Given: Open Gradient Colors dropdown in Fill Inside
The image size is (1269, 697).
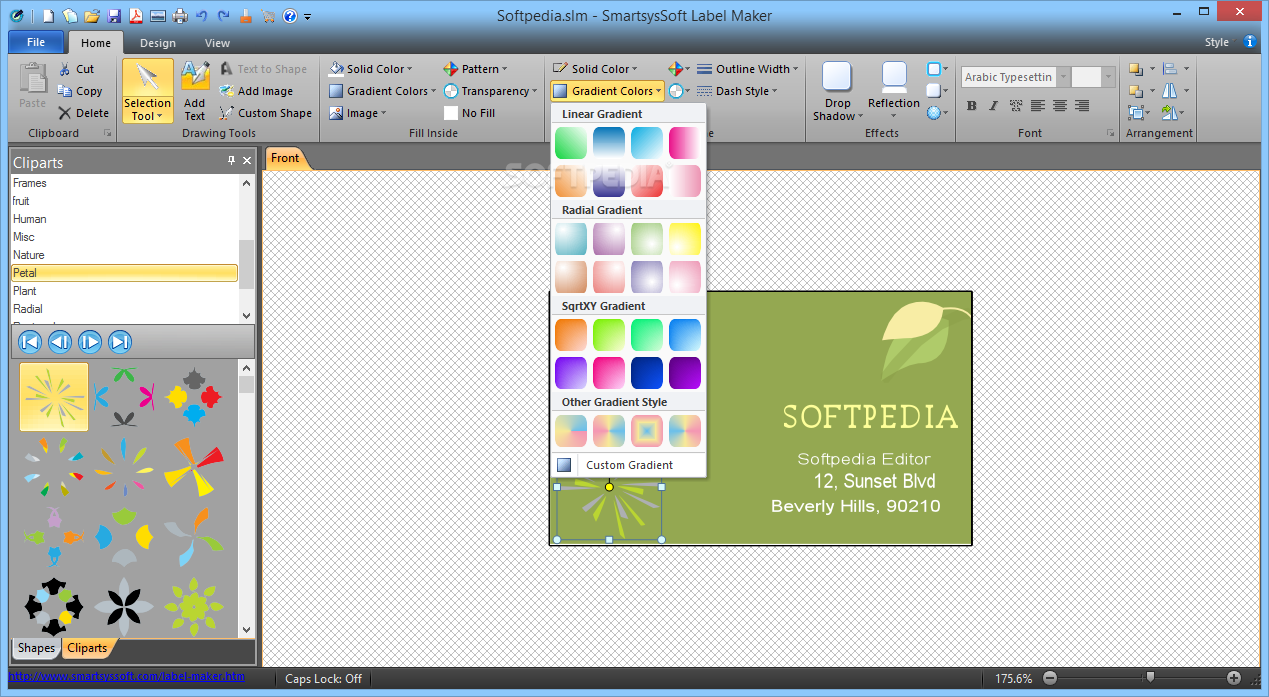Looking at the screenshot, I should coord(382,91).
